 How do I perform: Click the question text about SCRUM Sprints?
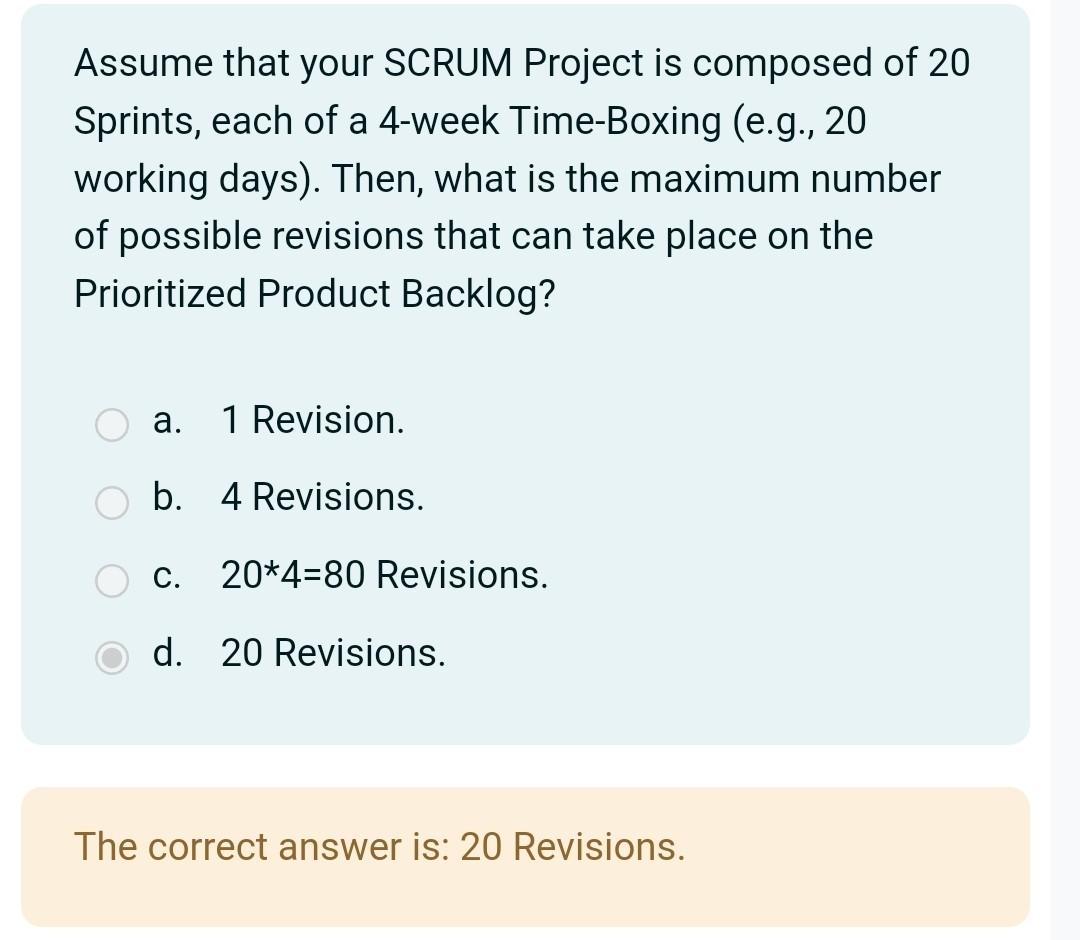point(520,180)
